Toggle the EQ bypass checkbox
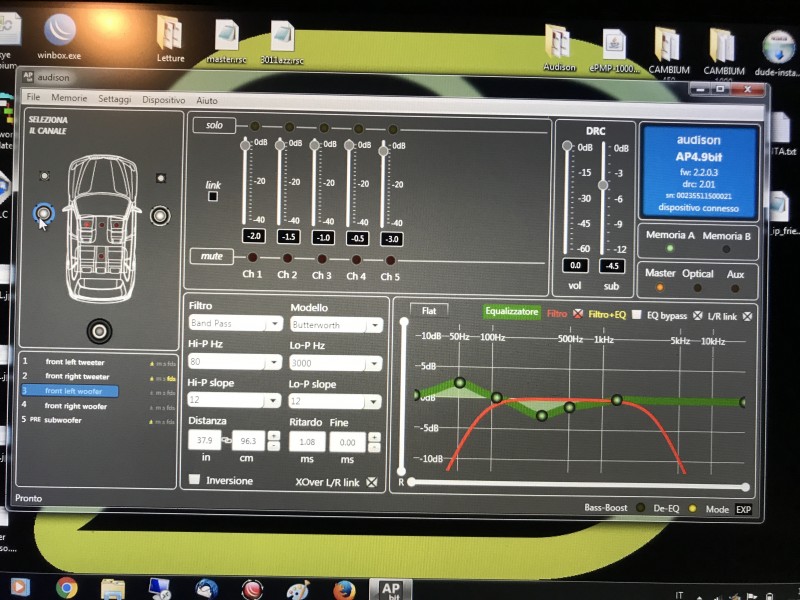This screenshot has width=800, height=600. pos(697,316)
